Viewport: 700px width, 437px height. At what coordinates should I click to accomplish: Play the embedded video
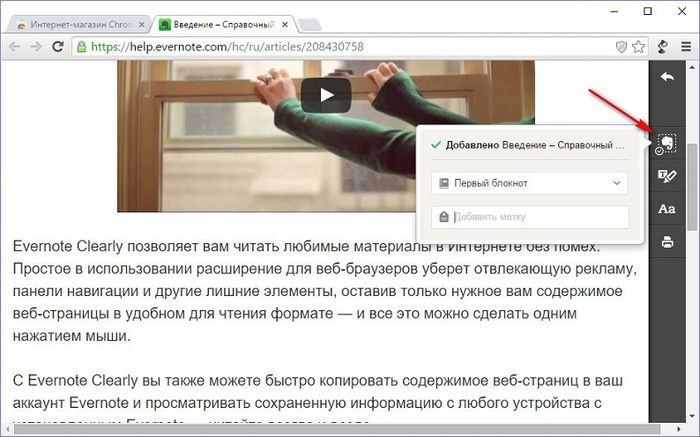click(326, 95)
